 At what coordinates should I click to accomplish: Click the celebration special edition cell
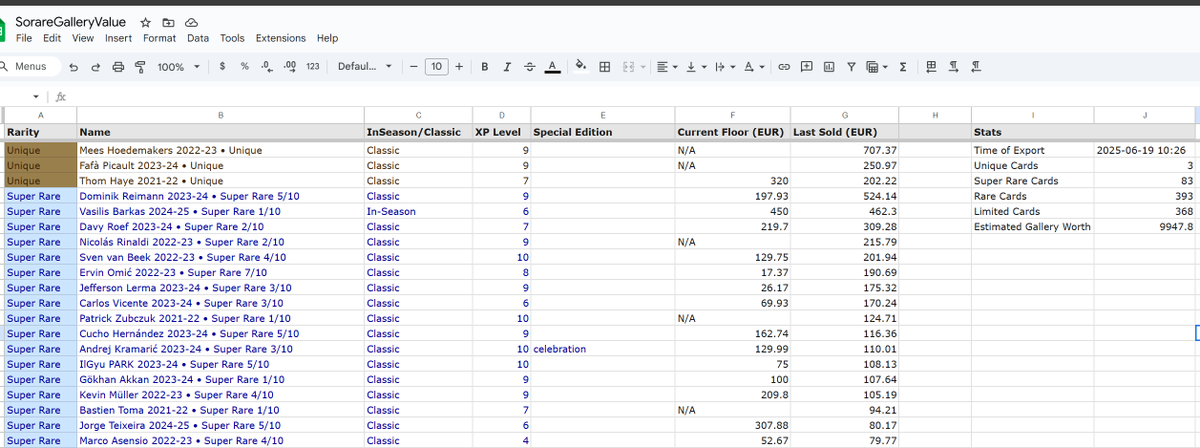coord(603,349)
